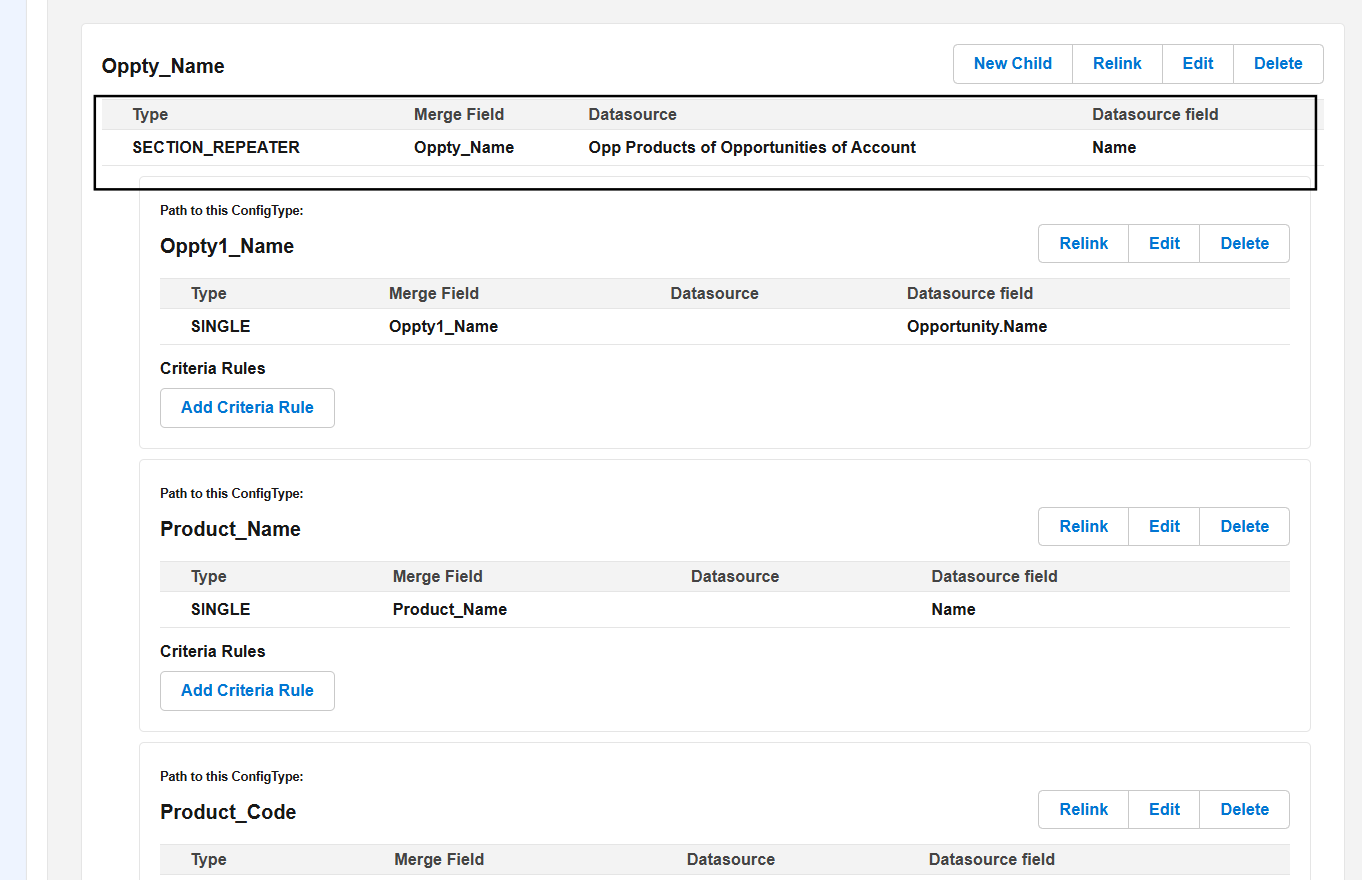Relink the Product_Name child

tap(1083, 527)
